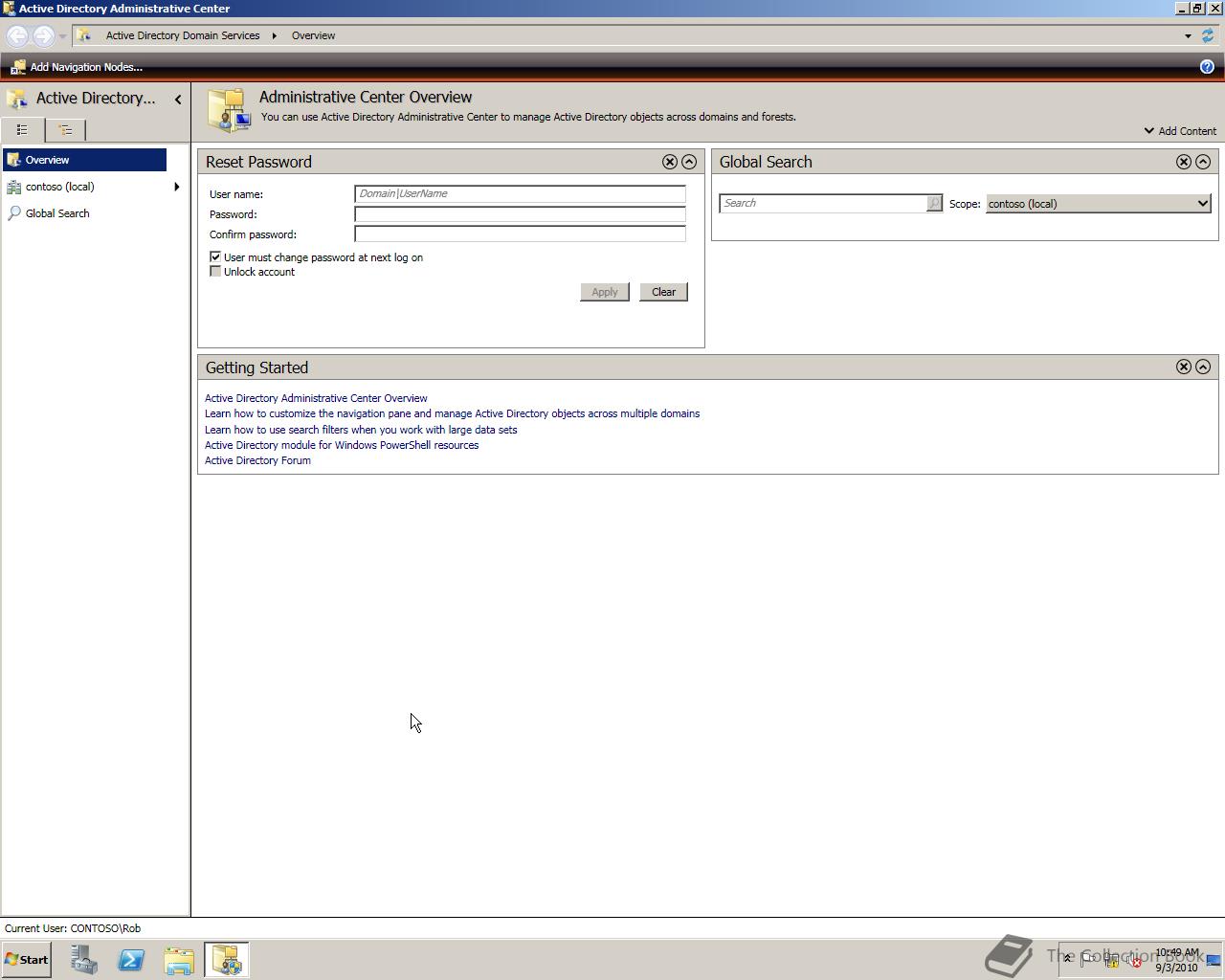Image resolution: width=1225 pixels, height=980 pixels.
Task: Collapse the Getting Started tile
Action: point(1203,367)
